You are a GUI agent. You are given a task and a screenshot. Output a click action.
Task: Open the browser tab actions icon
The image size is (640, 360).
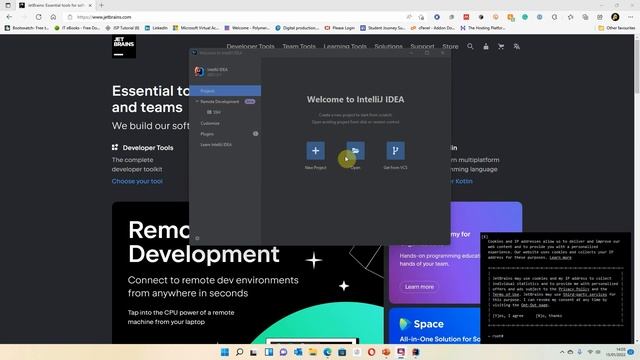8,5
